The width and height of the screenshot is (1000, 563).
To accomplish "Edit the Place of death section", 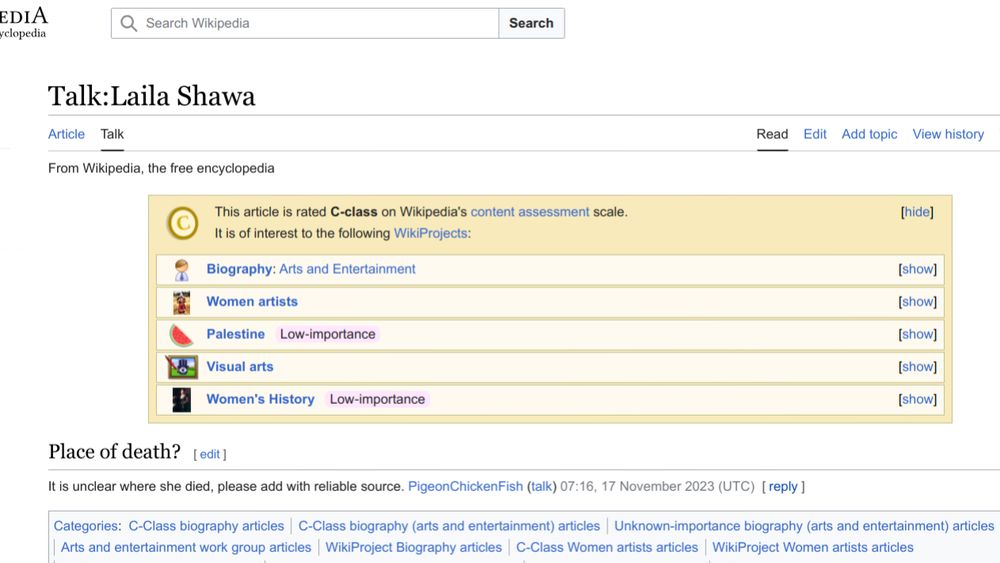I will [210, 455].
